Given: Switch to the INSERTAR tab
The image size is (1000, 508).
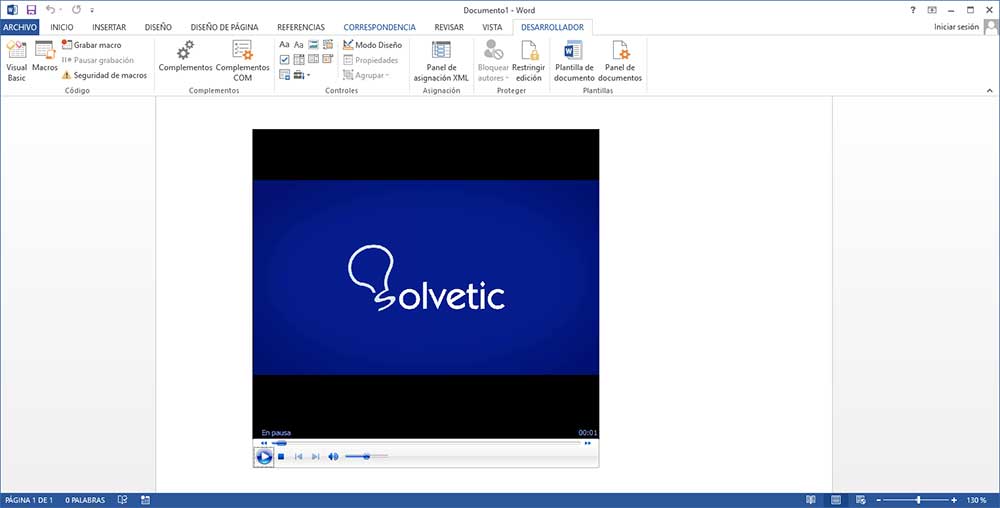Looking at the screenshot, I should 109,27.
